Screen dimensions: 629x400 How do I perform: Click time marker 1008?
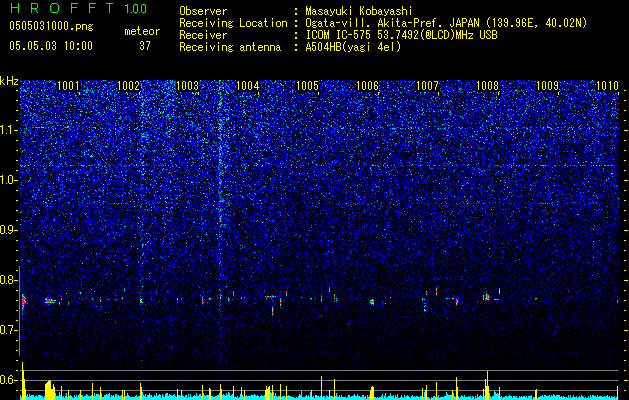coord(487,86)
